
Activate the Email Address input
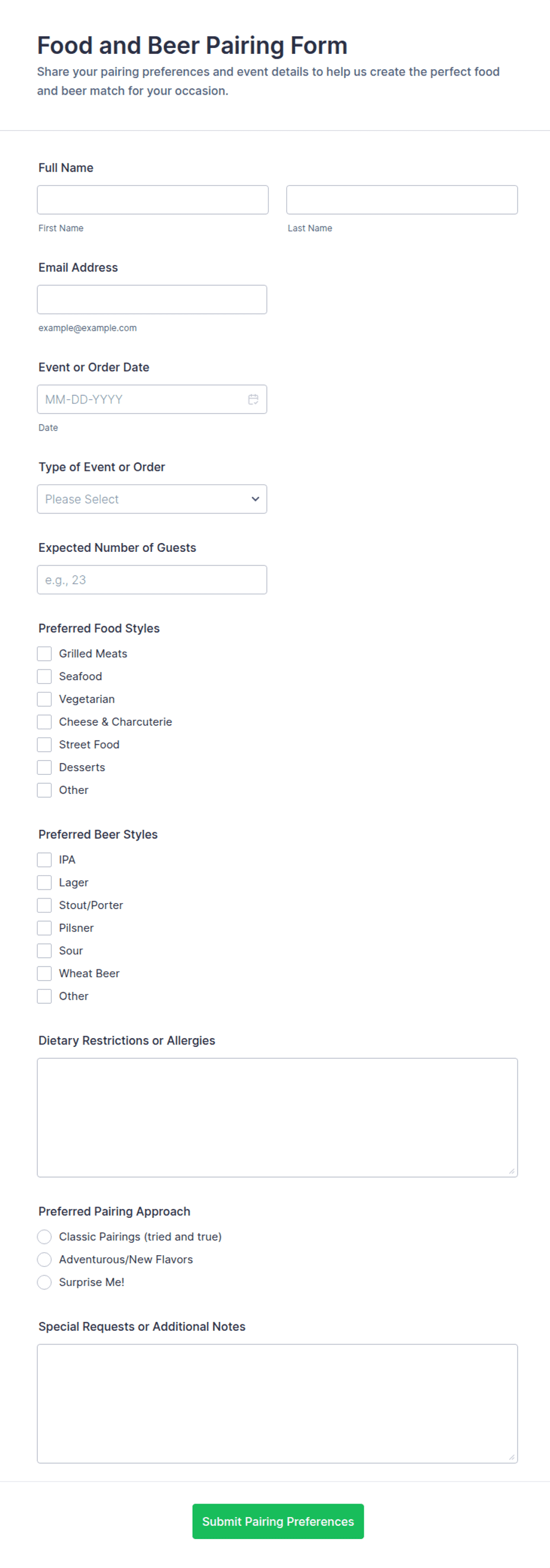tap(152, 299)
